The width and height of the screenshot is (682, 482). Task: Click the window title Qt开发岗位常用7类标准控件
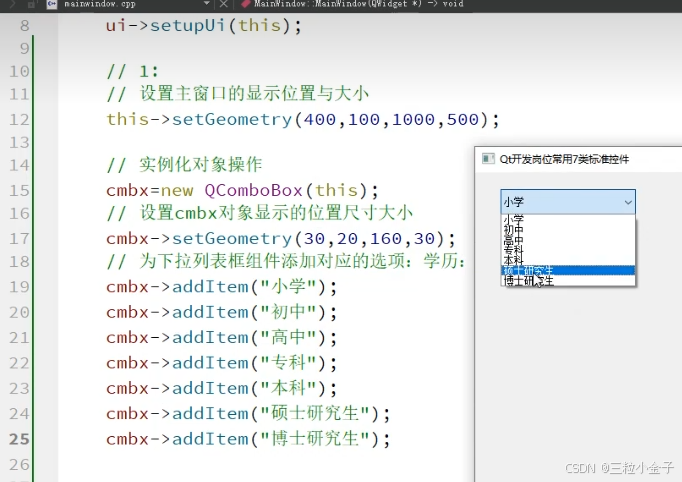(564, 159)
